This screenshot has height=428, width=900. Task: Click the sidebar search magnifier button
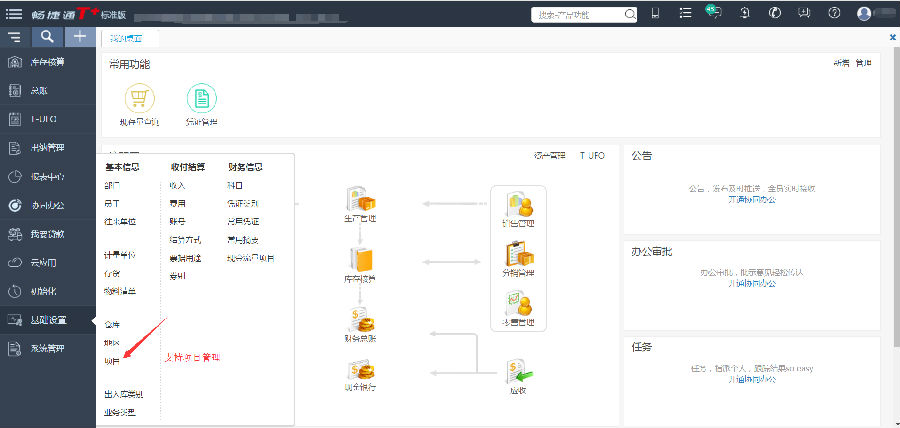pyautogui.click(x=47, y=36)
